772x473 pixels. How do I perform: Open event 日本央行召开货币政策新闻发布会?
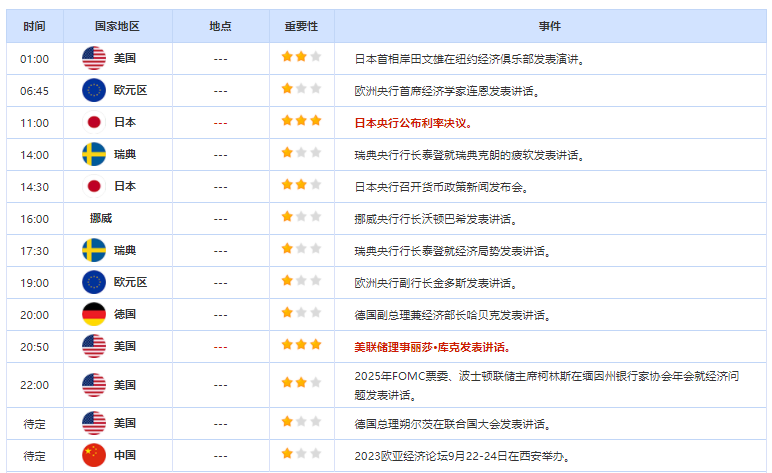click(442, 187)
